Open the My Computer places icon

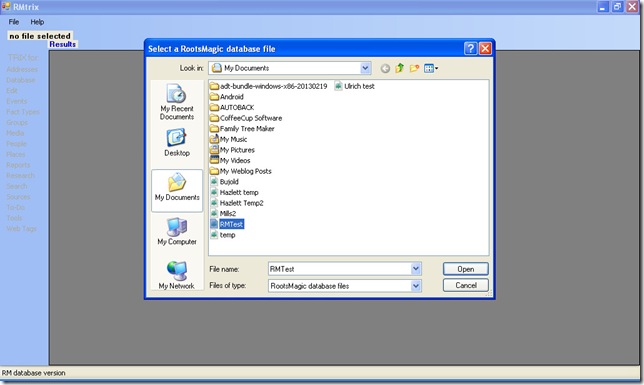177,231
